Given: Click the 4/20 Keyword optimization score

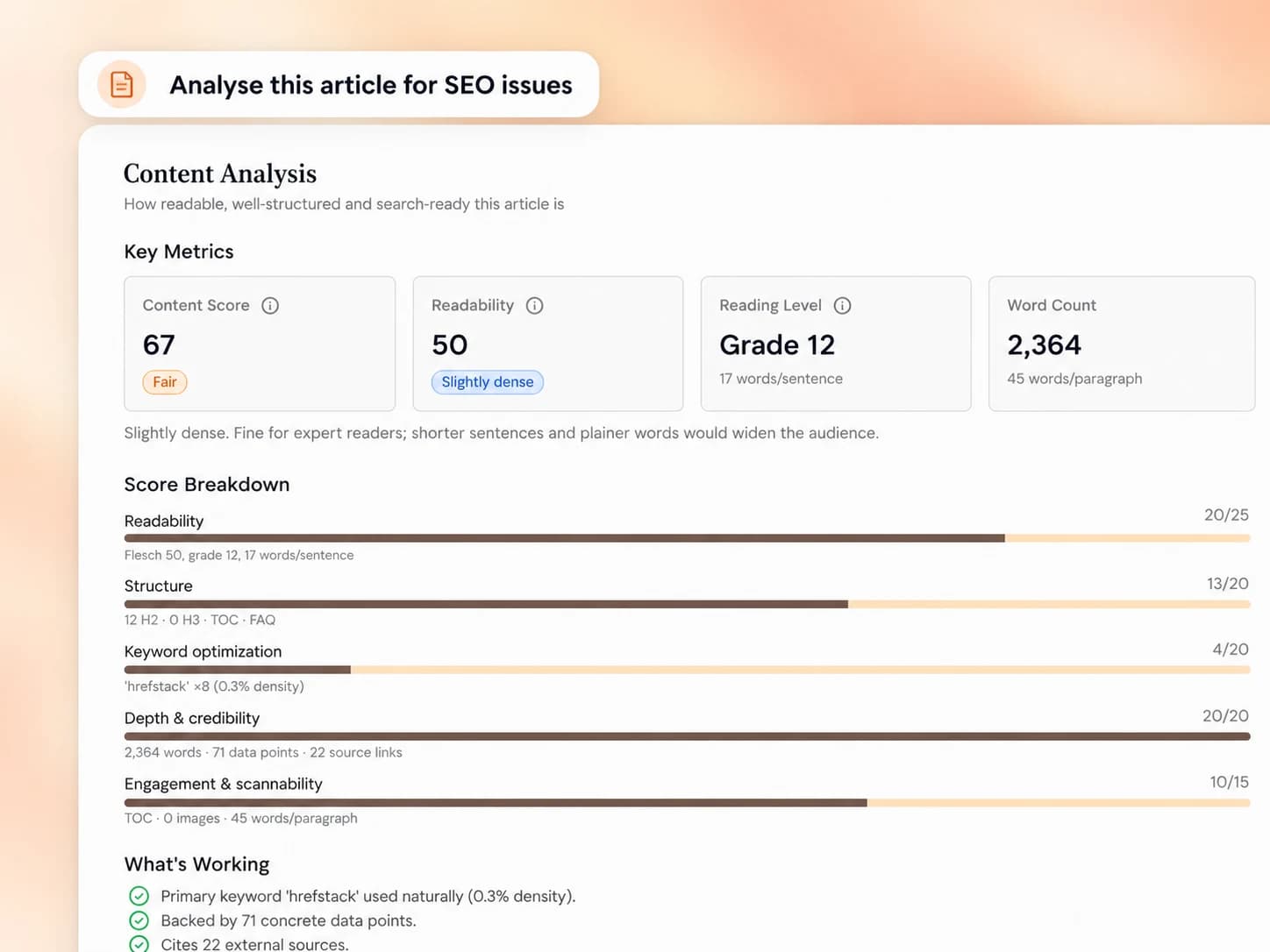Looking at the screenshot, I should pos(1231,650).
